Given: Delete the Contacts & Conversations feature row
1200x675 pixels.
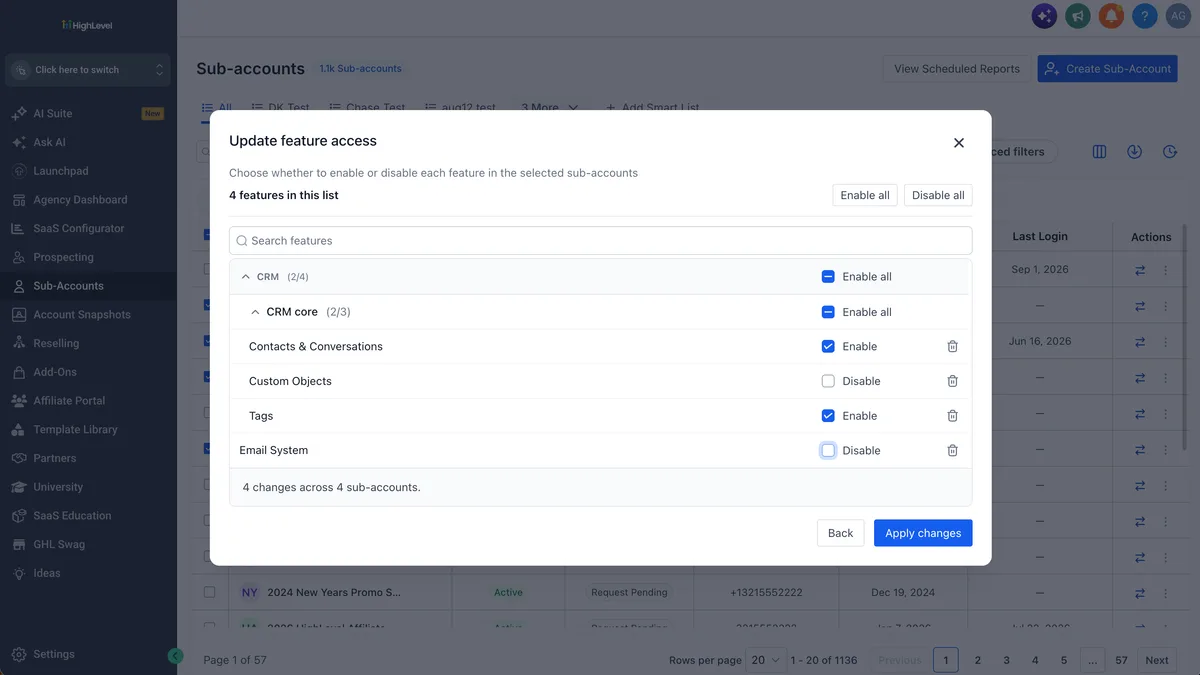Looking at the screenshot, I should click(x=952, y=346).
